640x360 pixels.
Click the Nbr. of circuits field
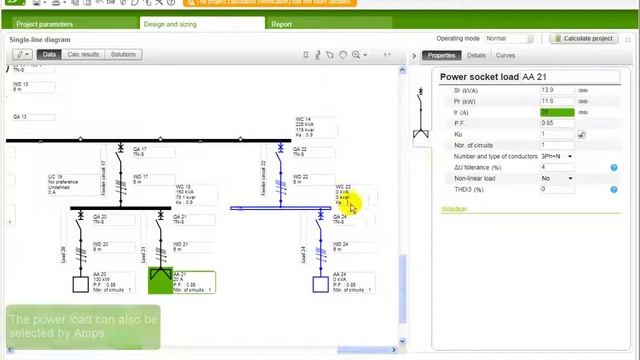[557, 145]
